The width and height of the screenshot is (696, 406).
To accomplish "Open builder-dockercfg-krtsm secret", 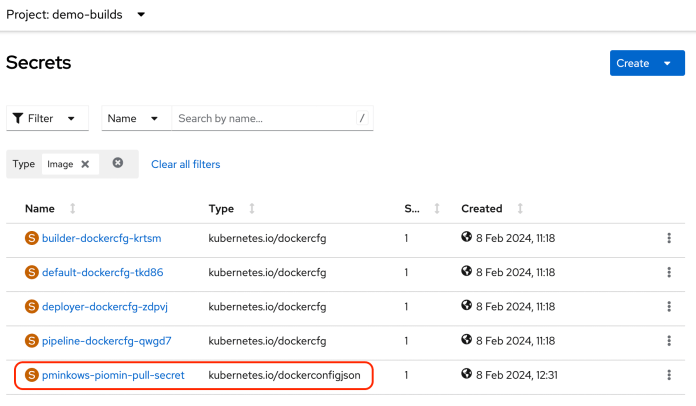I will (x=102, y=238).
